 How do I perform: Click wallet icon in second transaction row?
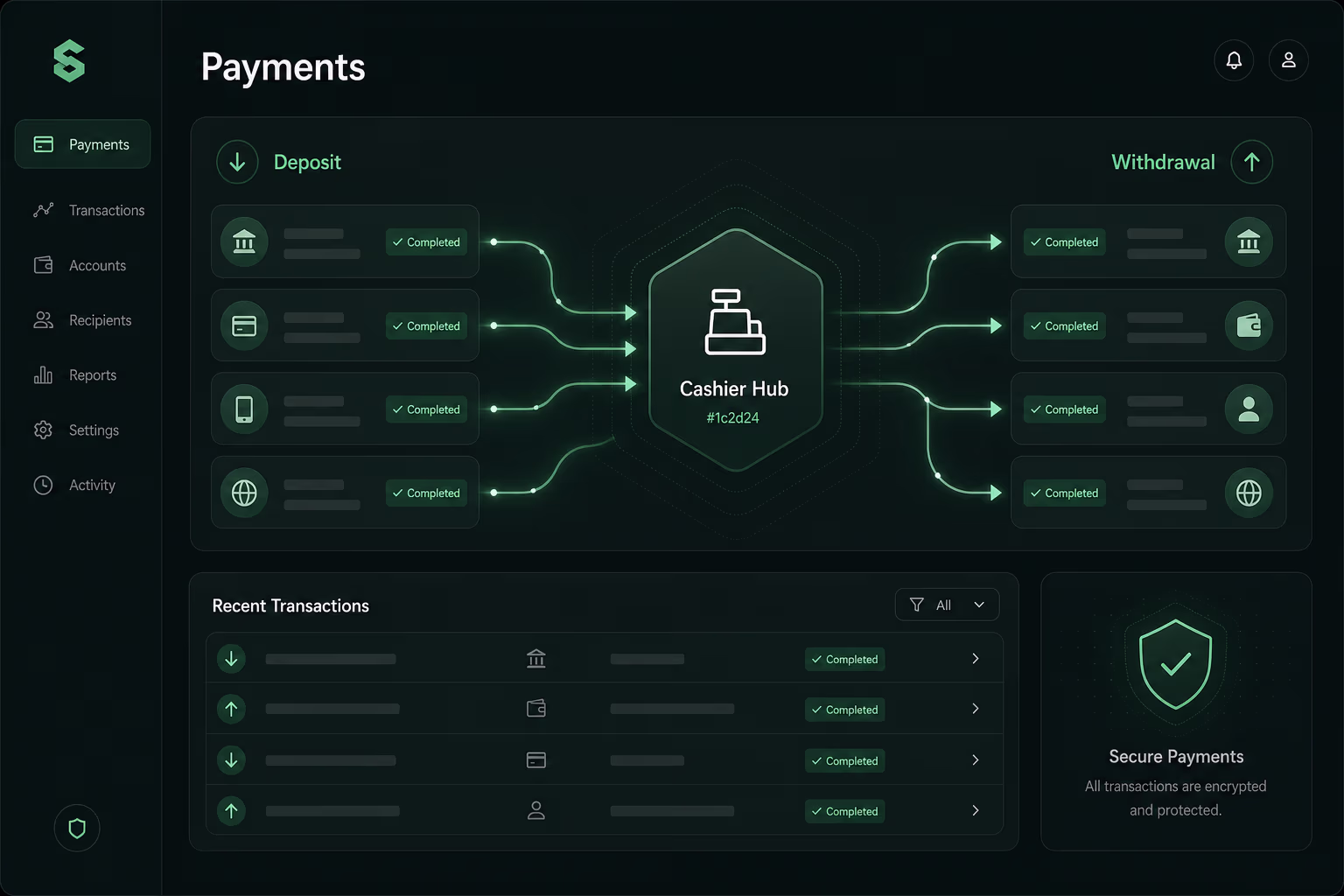coord(536,709)
